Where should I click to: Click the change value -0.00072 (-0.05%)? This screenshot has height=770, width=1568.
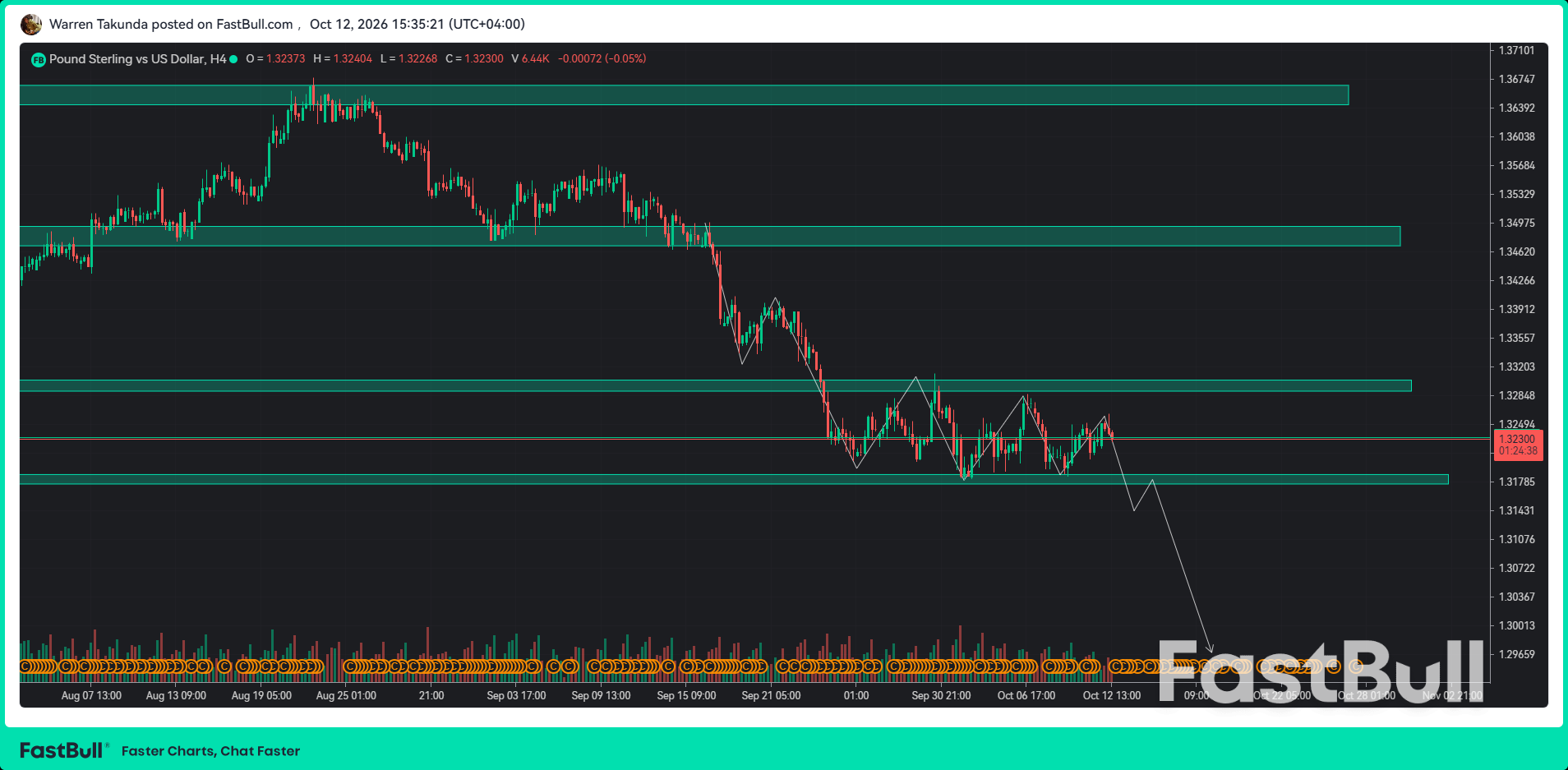(x=602, y=59)
